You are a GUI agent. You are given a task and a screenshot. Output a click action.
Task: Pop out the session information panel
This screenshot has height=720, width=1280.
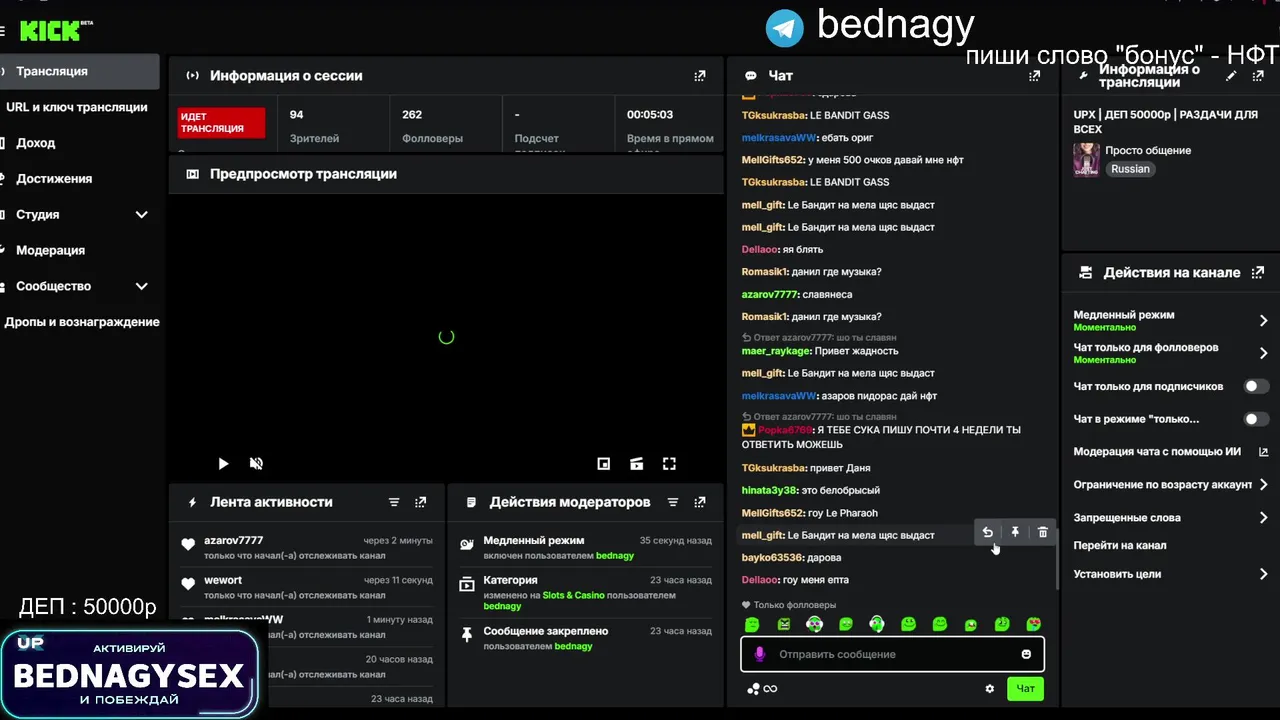(700, 76)
